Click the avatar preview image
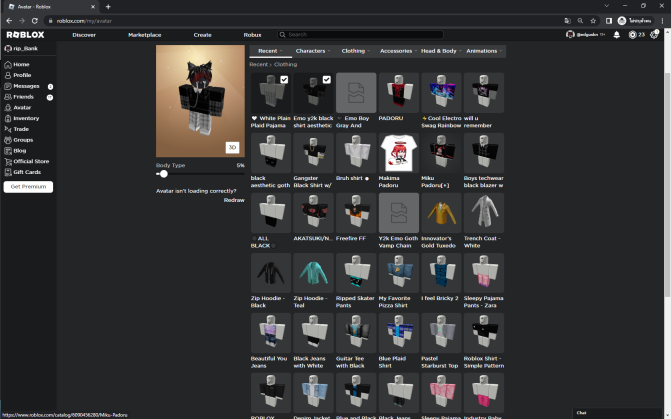 200,101
